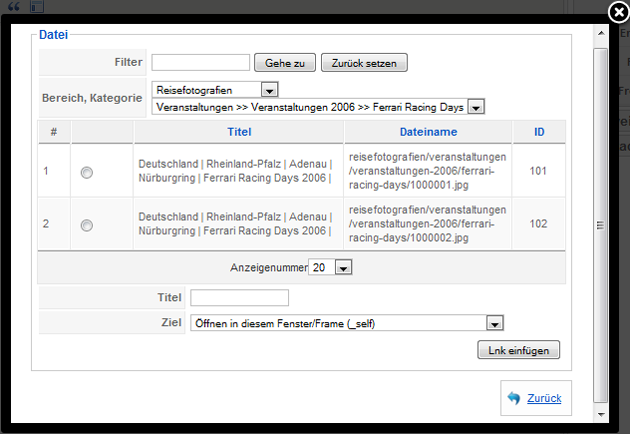Close the modal dialog with X icon
Image resolution: width=630 pixels, height=434 pixels.
[619, 12]
